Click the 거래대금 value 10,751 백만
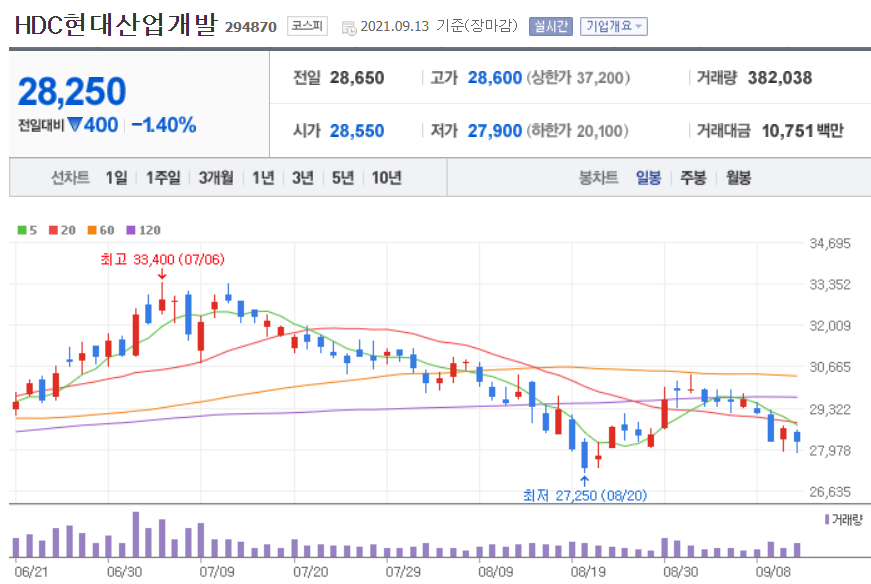 [803, 131]
